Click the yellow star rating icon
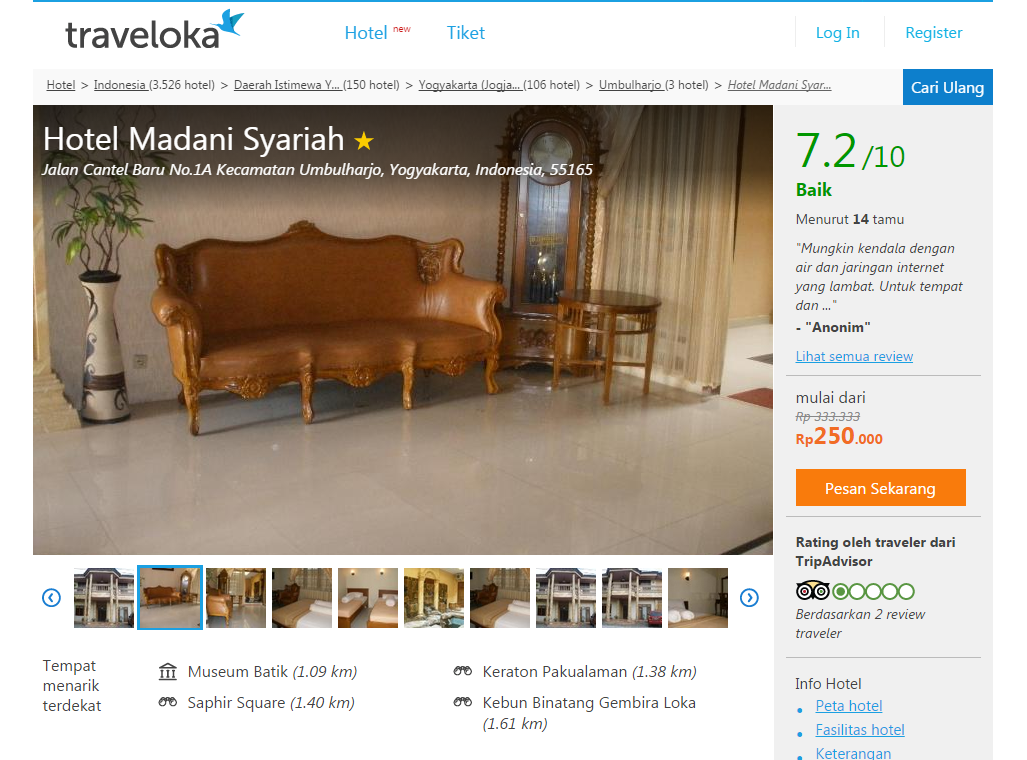 pos(364,140)
